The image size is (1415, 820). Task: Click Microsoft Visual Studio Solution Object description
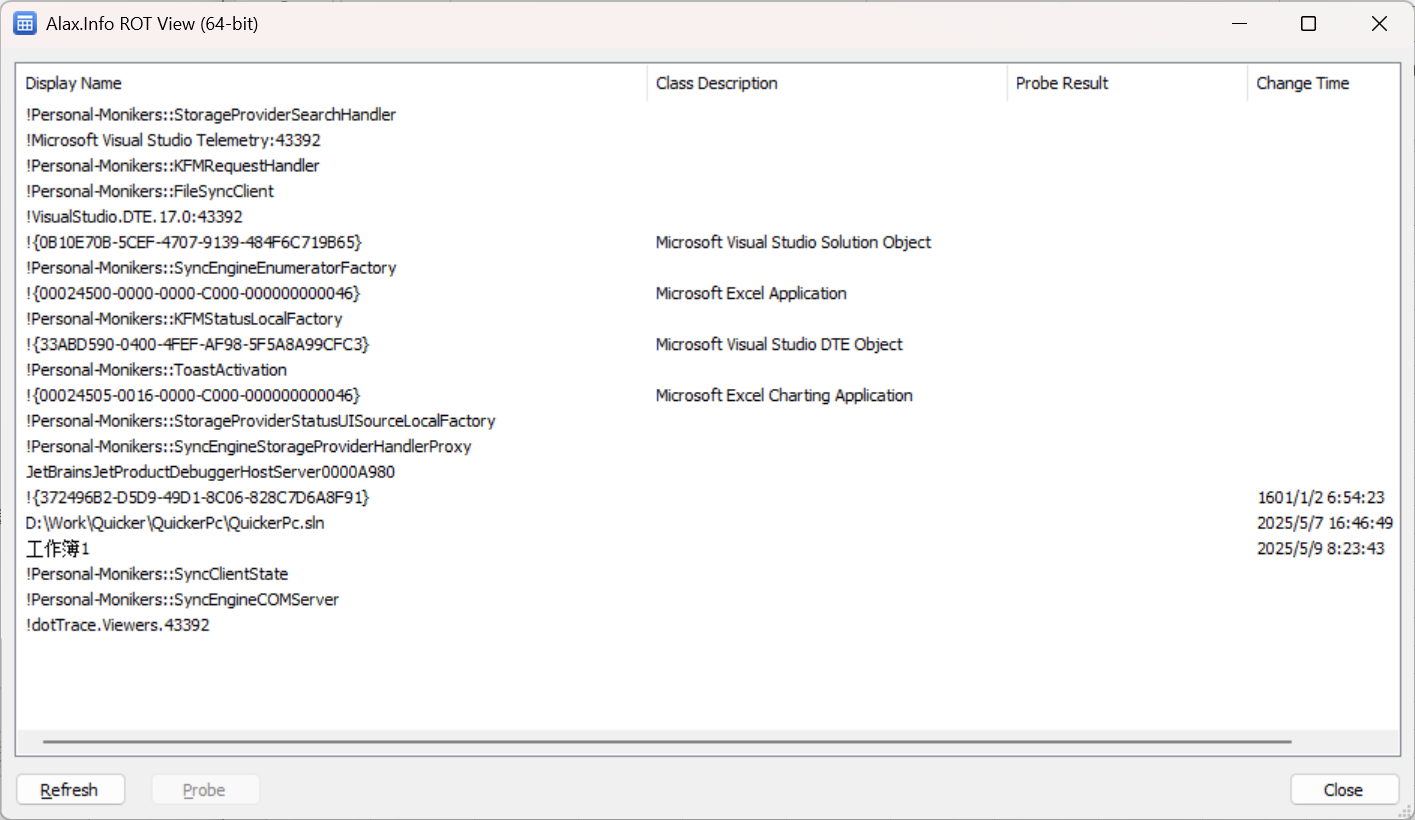point(793,242)
